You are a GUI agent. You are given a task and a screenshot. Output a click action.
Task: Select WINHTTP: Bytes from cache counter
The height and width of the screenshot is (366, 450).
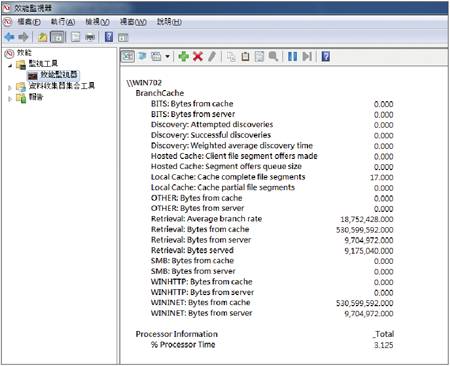[x=201, y=282]
